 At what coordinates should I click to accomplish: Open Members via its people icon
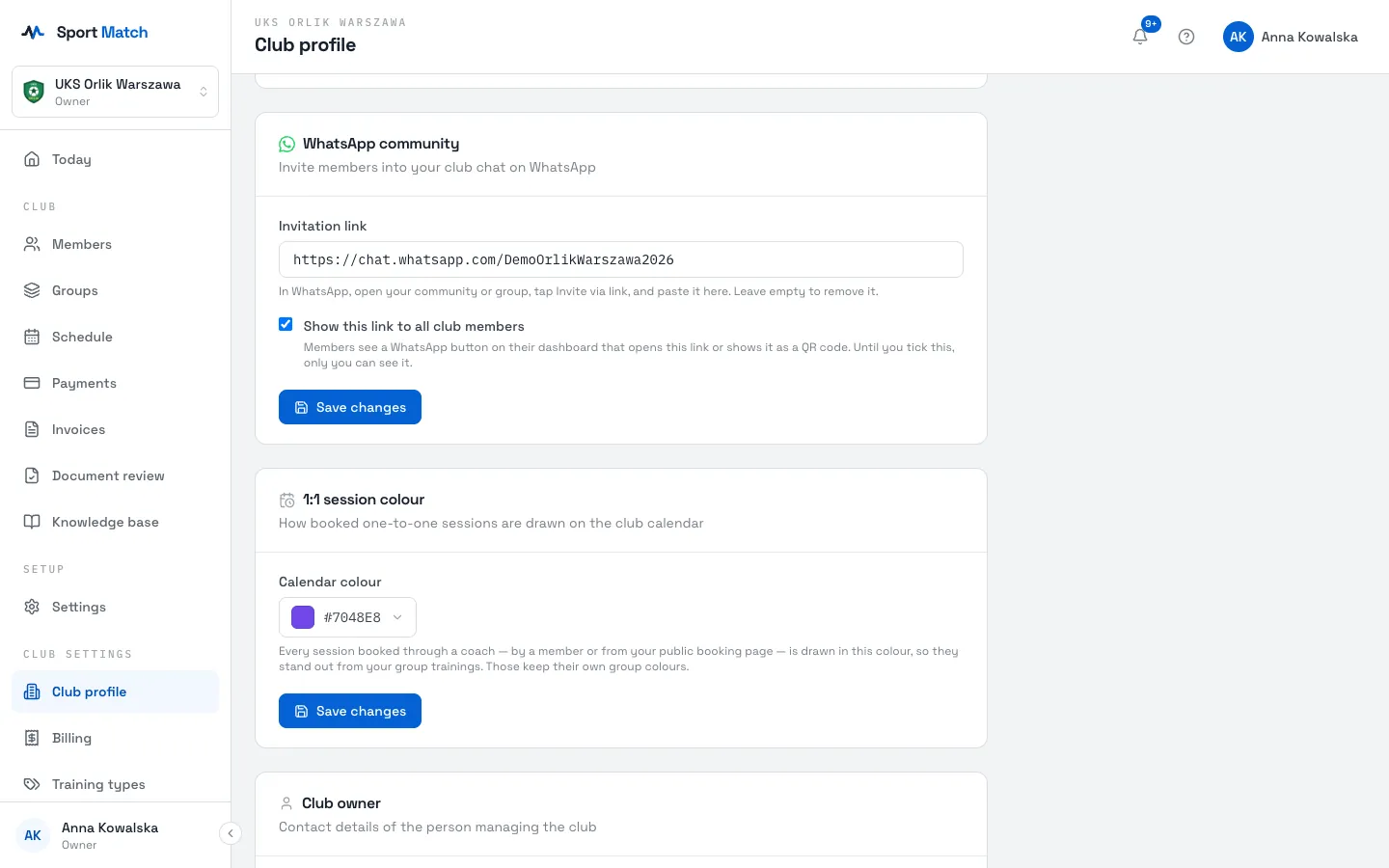coord(32,244)
